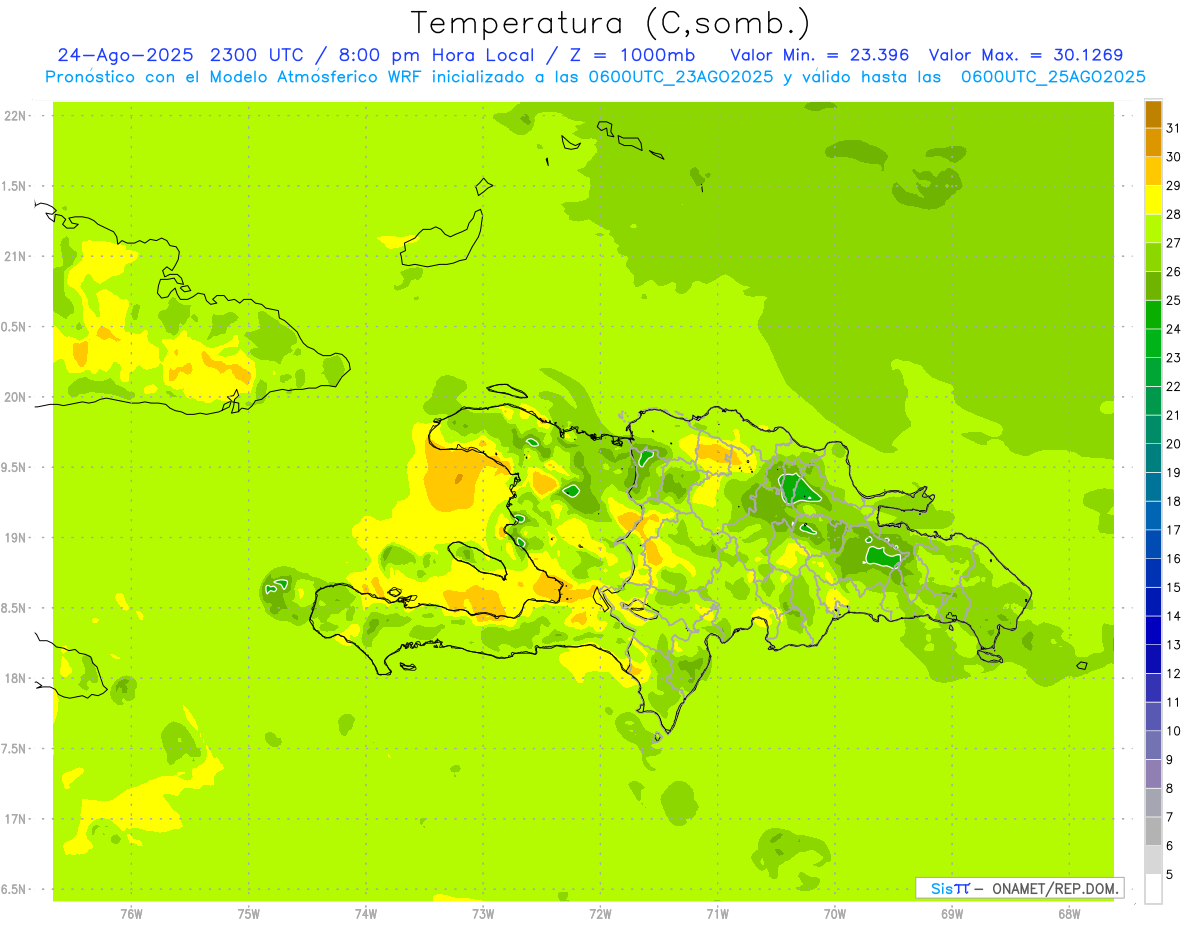This screenshot has height=927, width=1200.
Task: Click the "22N" latitude label
Action: pos(15,116)
